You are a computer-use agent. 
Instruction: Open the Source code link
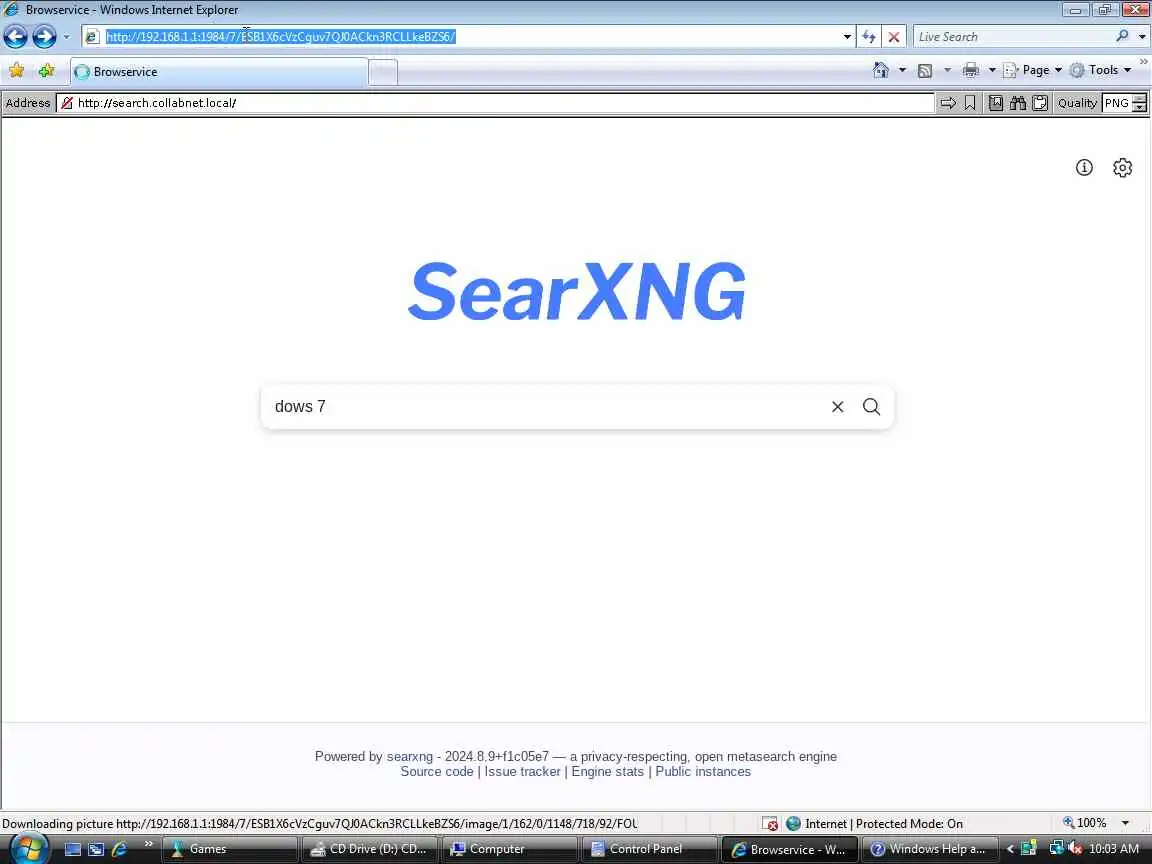[436, 771]
